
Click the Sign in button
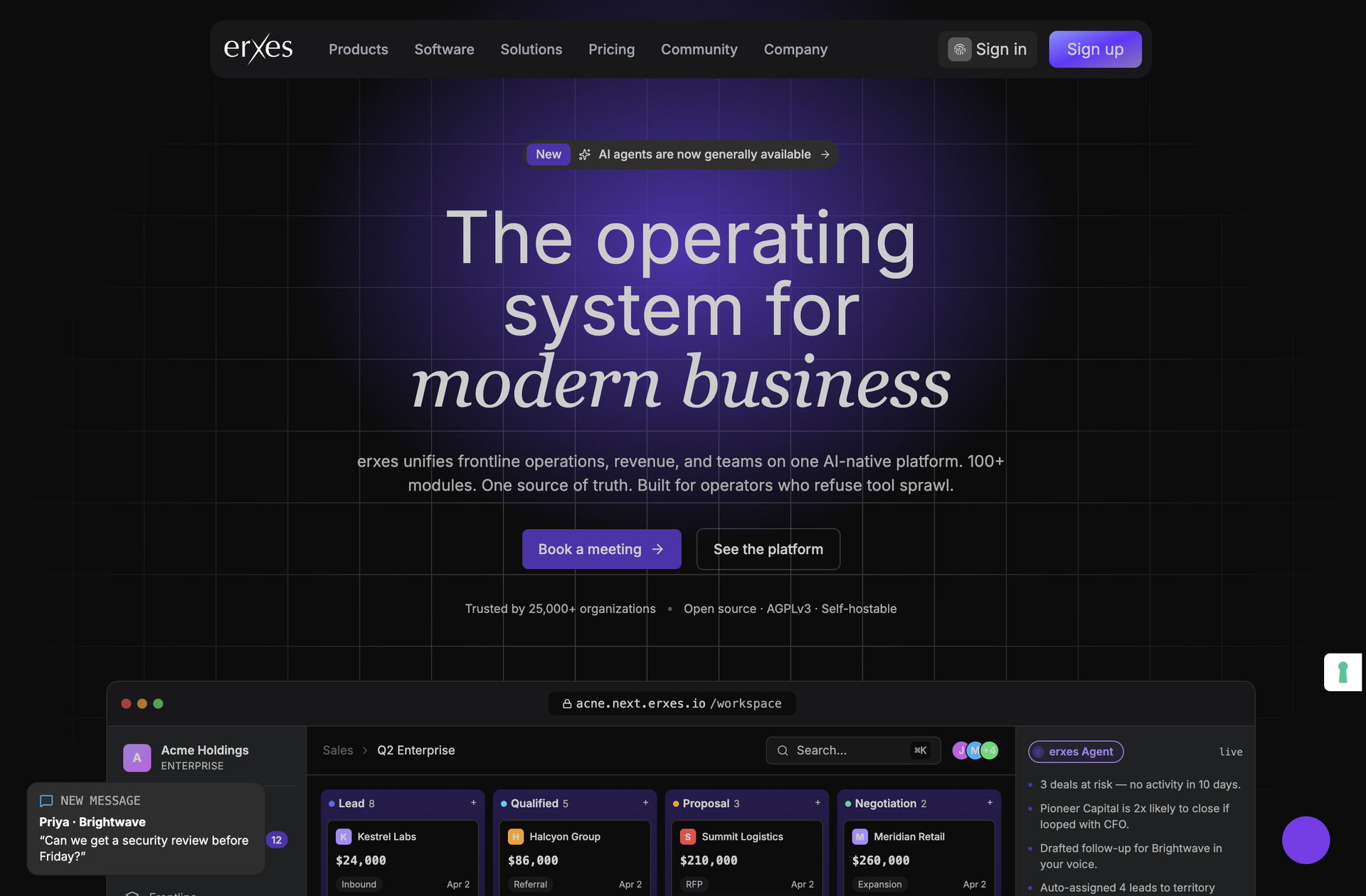(988, 49)
